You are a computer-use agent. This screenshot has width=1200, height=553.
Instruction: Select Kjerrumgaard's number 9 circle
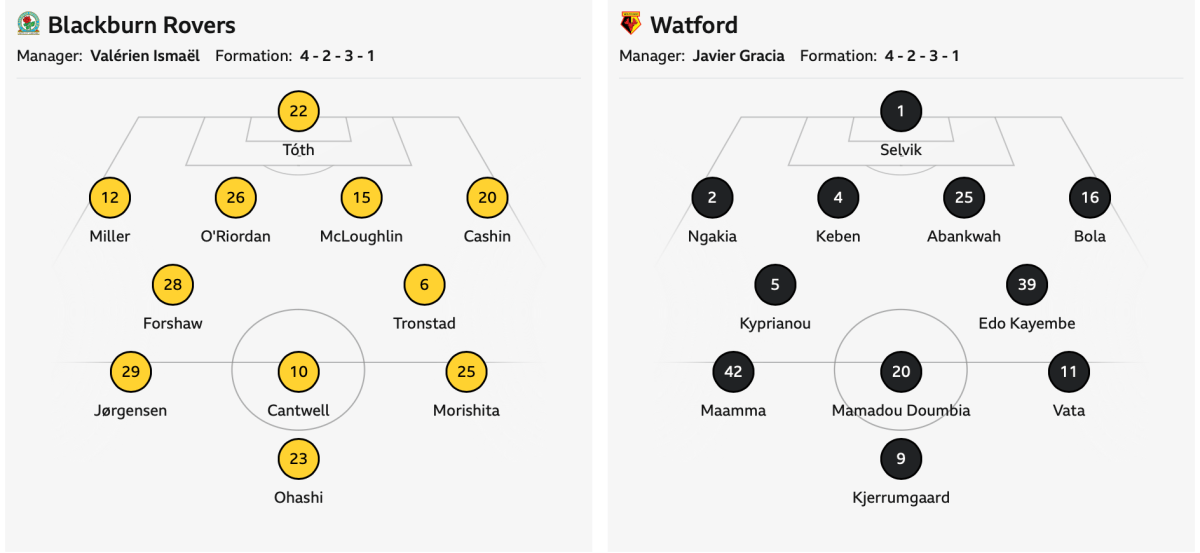tap(901, 459)
